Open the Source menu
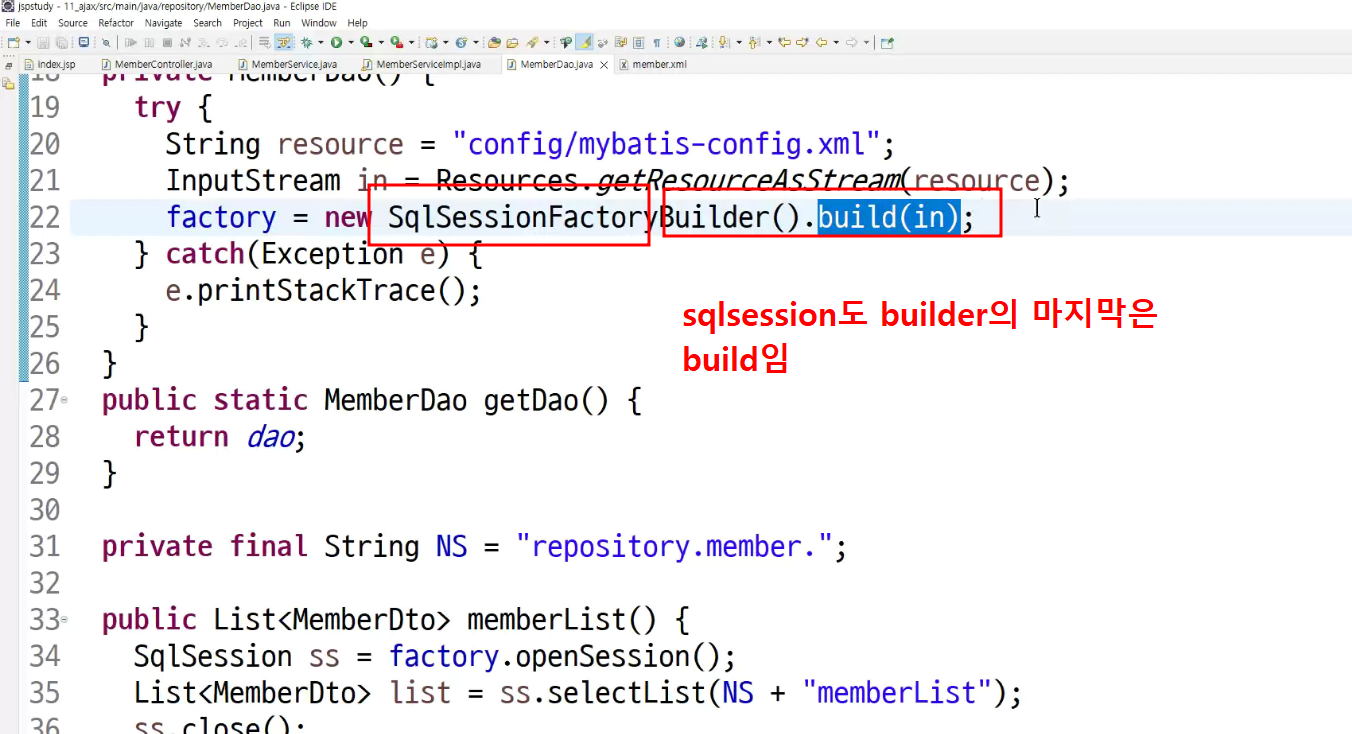This screenshot has width=1352, height=734. point(72,23)
